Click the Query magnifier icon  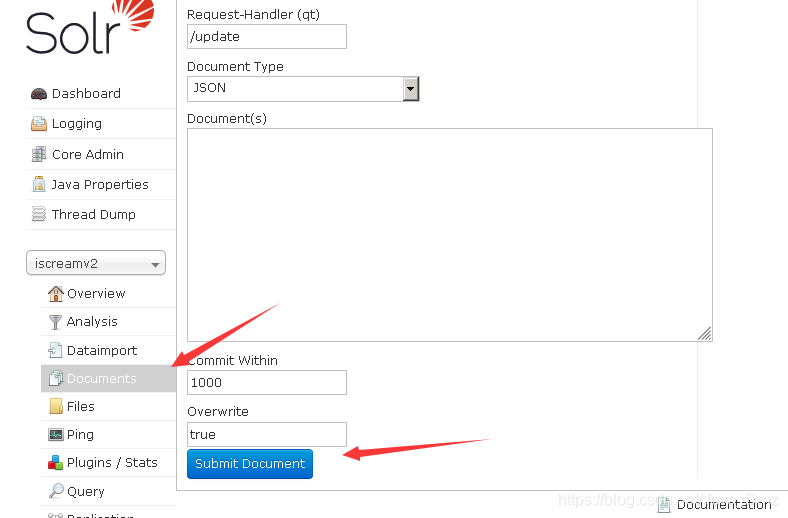tap(55, 491)
